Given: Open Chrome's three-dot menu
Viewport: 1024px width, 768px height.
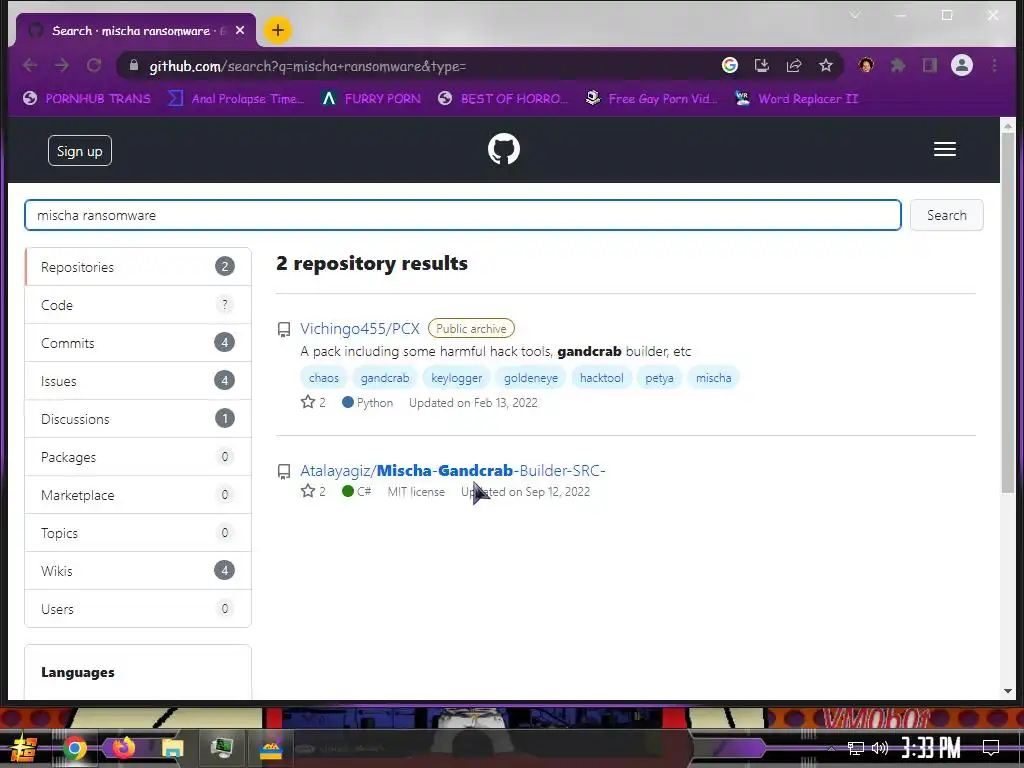Looking at the screenshot, I should (x=994, y=65).
